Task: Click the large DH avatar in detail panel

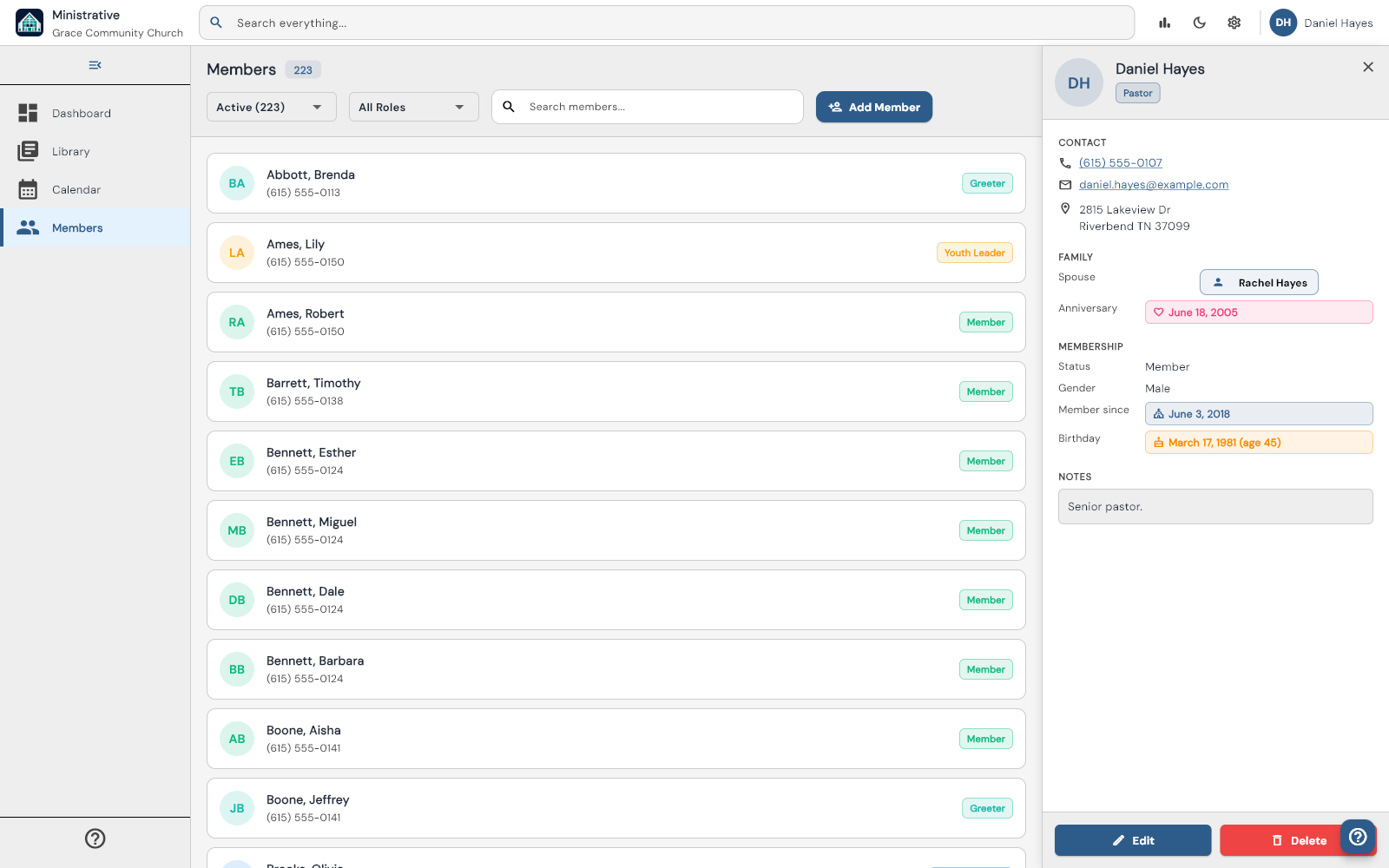Action: 1079,82
